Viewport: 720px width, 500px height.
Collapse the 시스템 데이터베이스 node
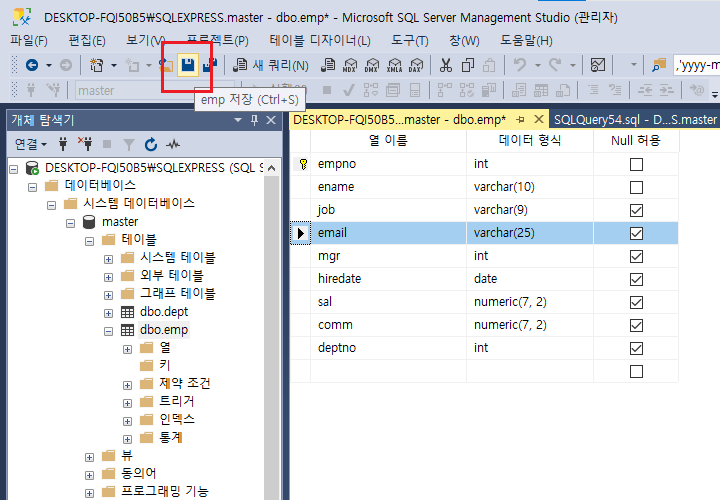[51, 205]
